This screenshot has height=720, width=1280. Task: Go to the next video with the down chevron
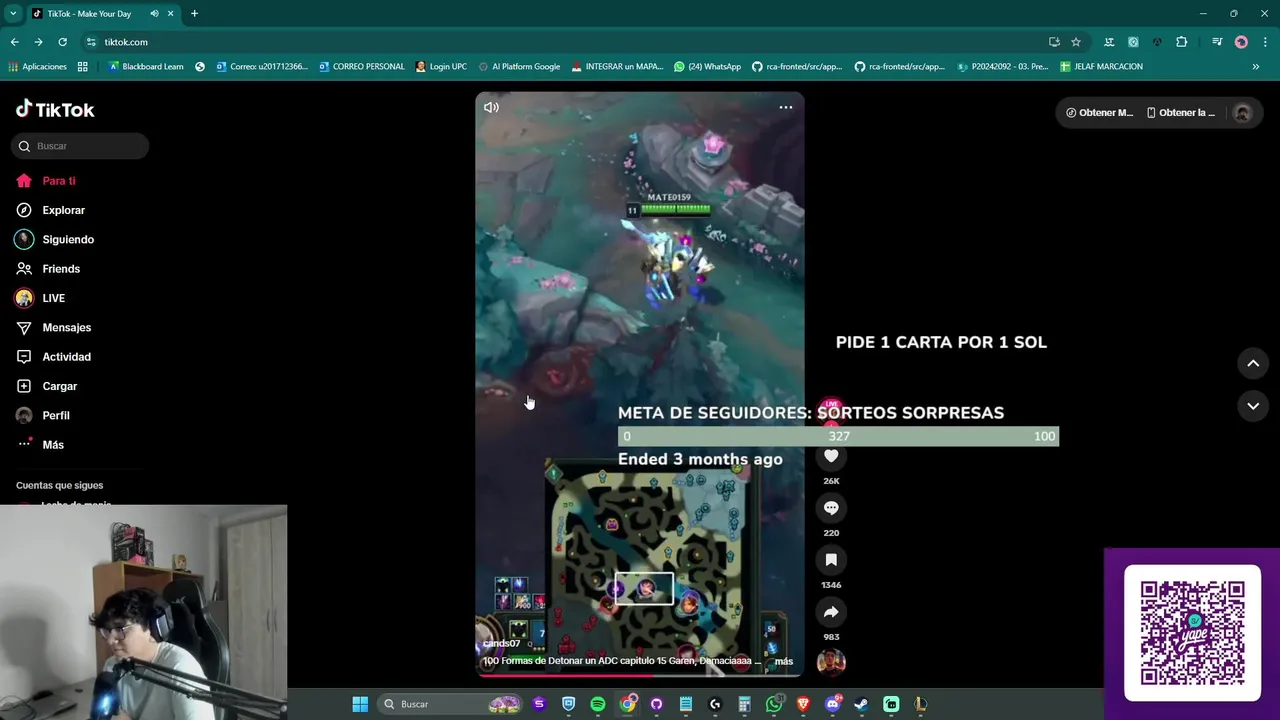coord(1253,406)
